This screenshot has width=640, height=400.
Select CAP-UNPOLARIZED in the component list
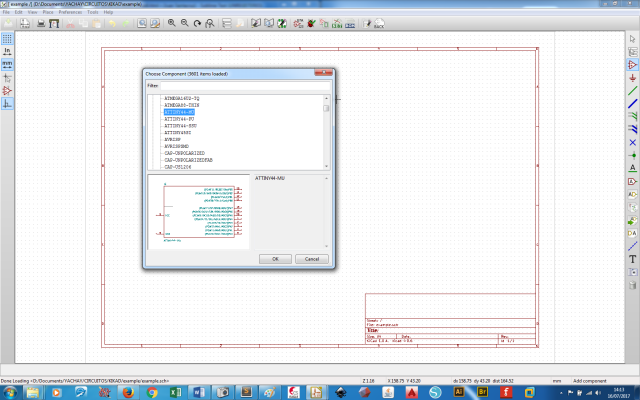(x=184, y=153)
